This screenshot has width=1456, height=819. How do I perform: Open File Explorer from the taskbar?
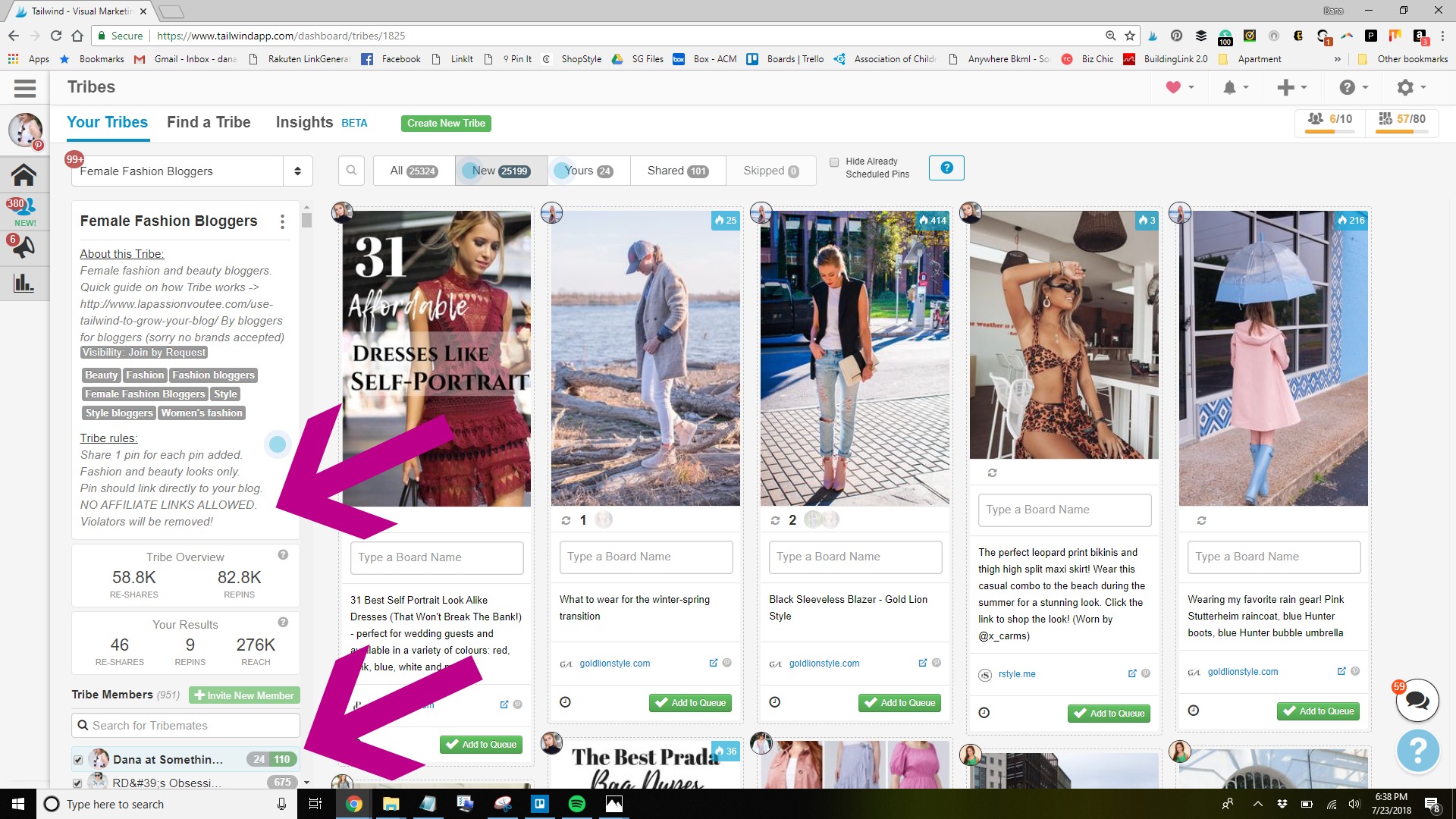click(391, 804)
